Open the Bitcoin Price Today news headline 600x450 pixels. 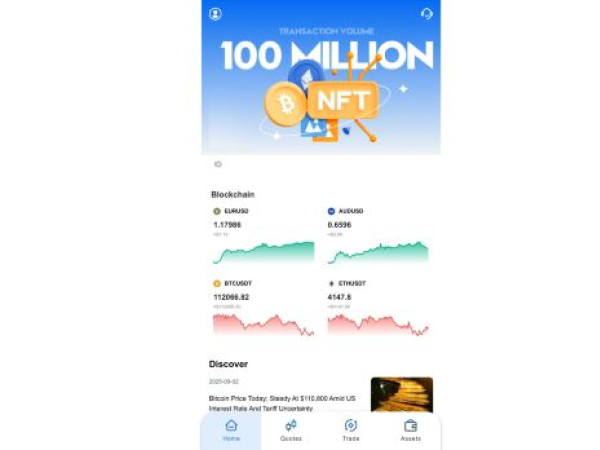point(282,403)
